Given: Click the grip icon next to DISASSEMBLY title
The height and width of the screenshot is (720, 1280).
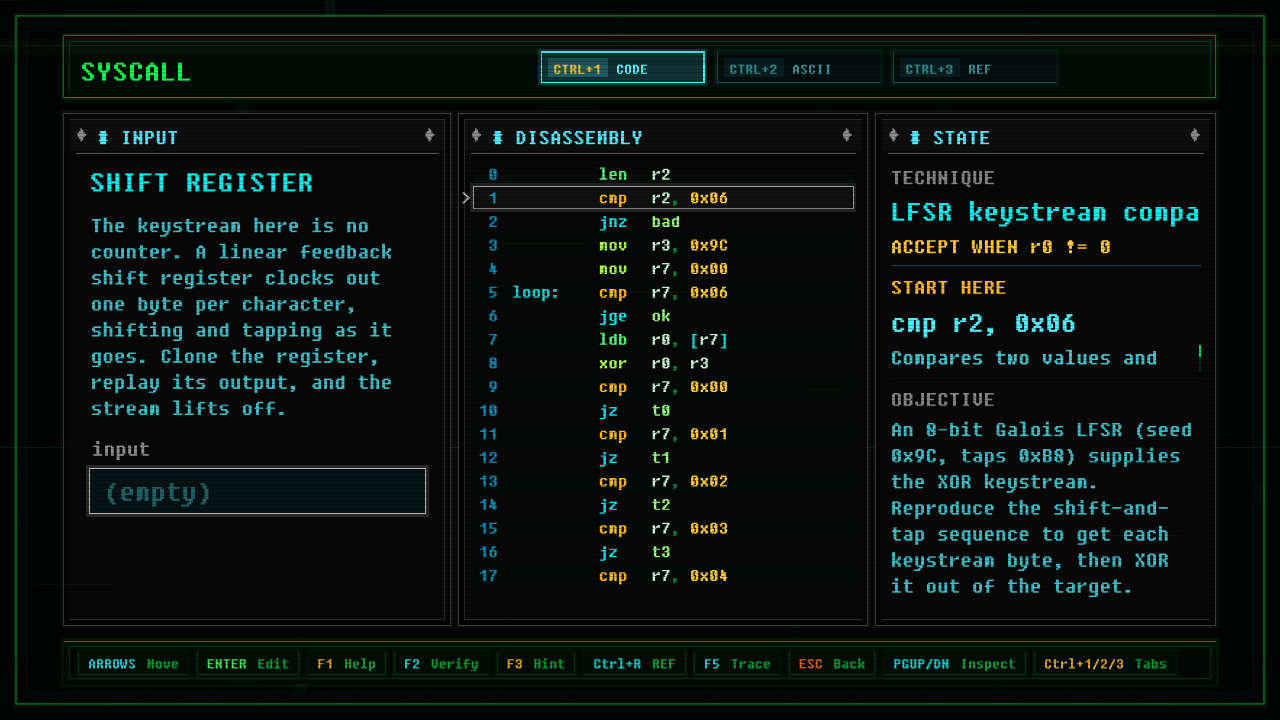Looking at the screenshot, I should coord(497,137).
